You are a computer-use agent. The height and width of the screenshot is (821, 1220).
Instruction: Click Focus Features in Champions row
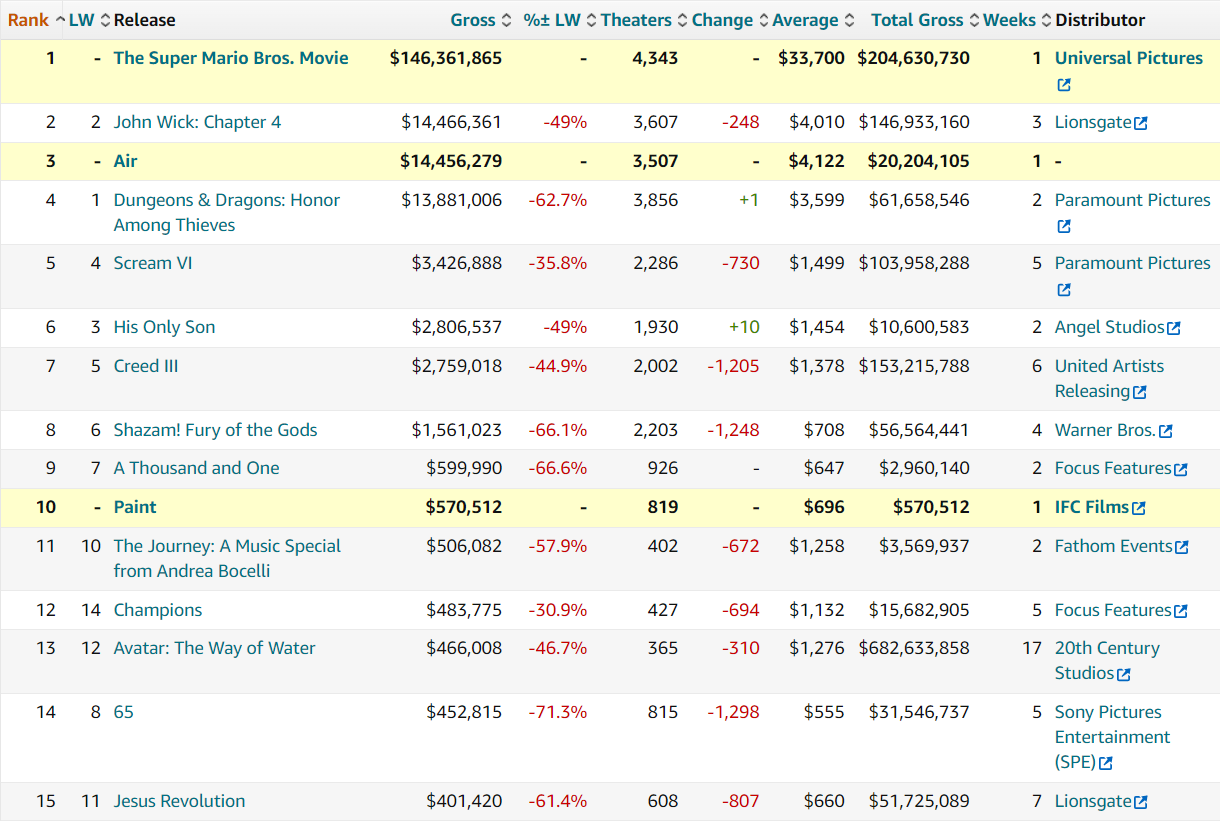pos(1113,610)
